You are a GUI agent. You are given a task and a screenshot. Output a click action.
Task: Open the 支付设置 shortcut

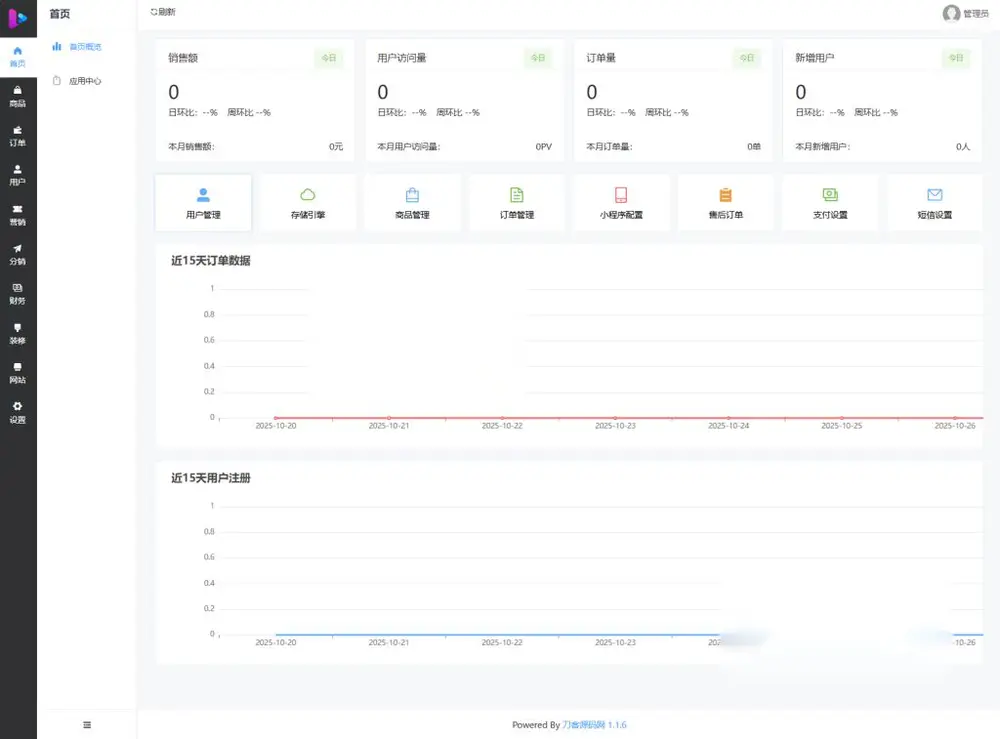[830, 203]
